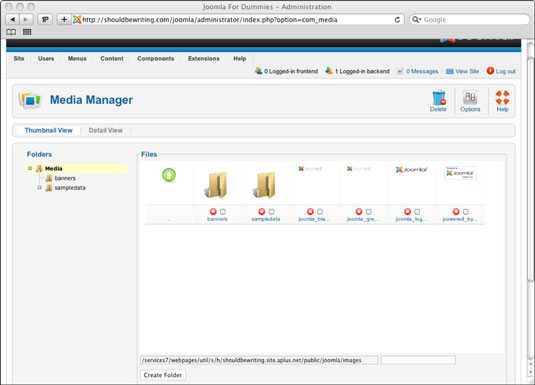Click the banners file name link
This screenshot has height=385, width=535.
pyautogui.click(x=217, y=219)
